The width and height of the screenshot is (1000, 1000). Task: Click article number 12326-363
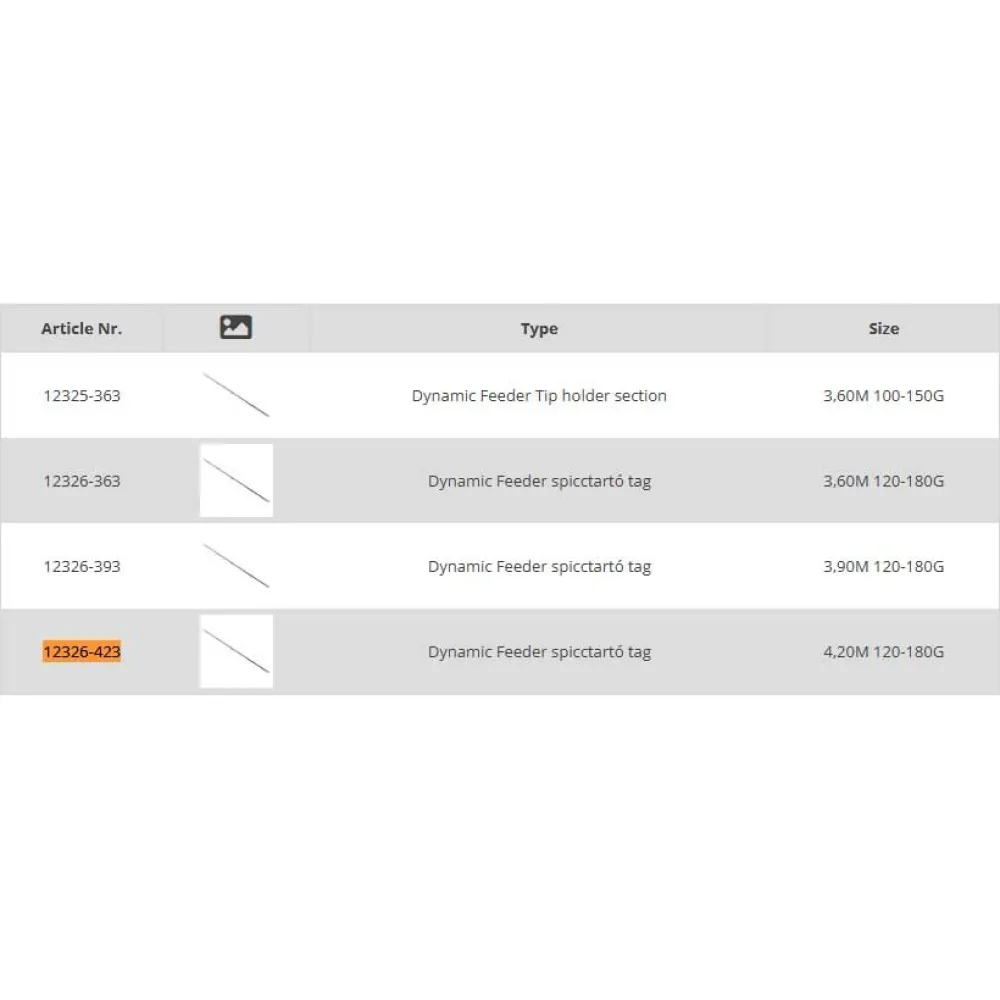point(82,481)
